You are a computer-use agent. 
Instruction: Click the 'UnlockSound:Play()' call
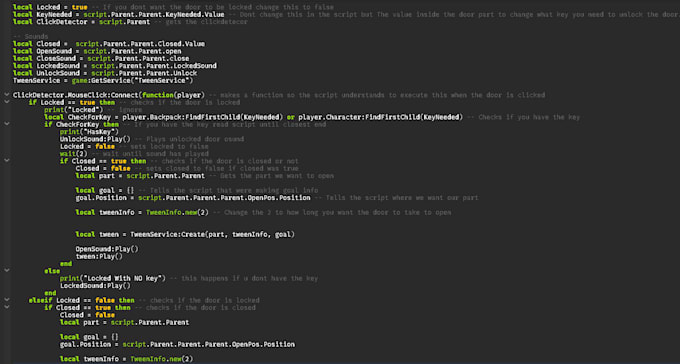point(95,139)
